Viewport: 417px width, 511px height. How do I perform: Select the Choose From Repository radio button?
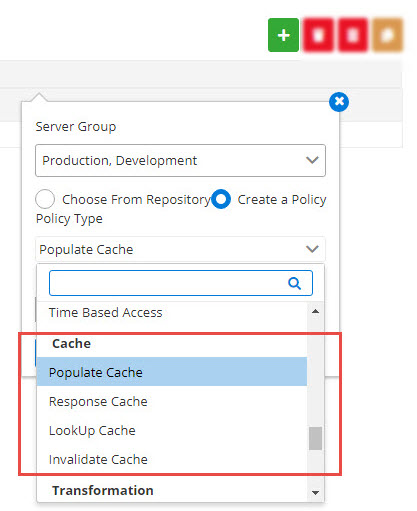click(45, 199)
